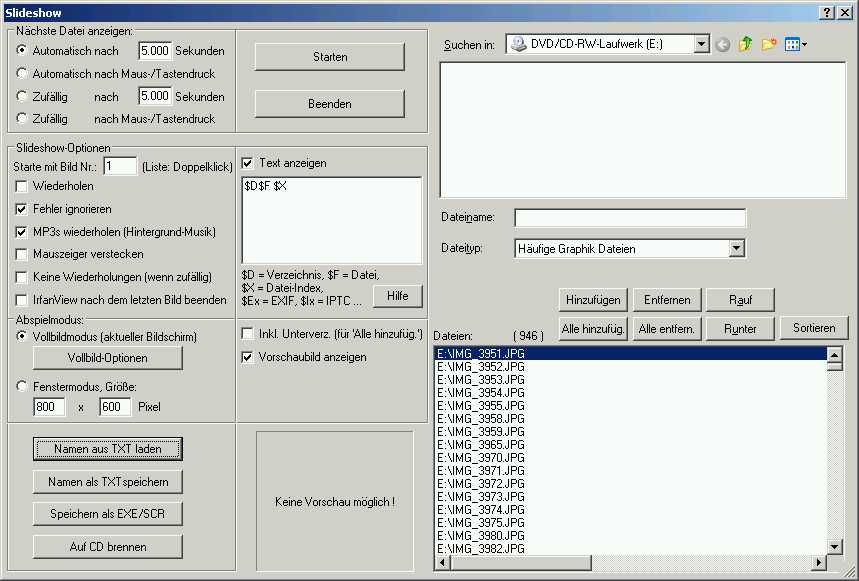Toggle Vorschaubild anzeigen checkbox
The height and width of the screenshot is (581, 859).
tap(248, 356)
